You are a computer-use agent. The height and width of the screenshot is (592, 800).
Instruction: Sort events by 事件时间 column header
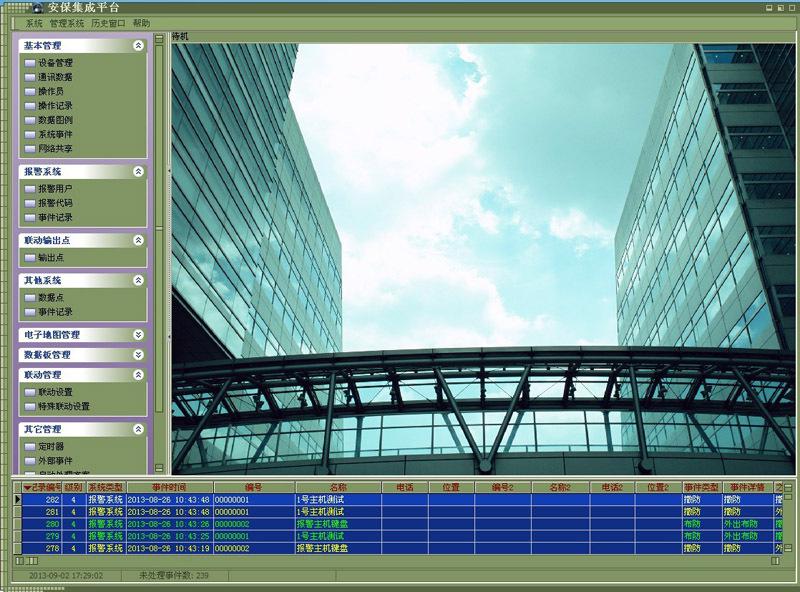[169, 487]
